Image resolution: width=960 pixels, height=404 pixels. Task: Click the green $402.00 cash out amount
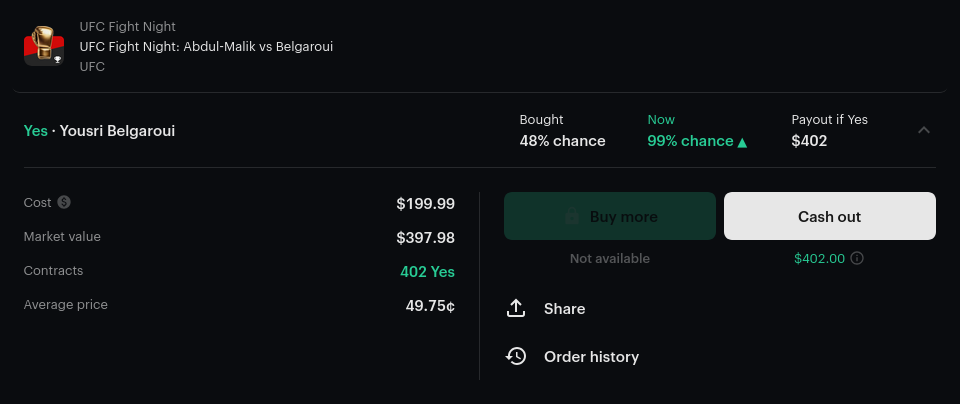point(819,258)
